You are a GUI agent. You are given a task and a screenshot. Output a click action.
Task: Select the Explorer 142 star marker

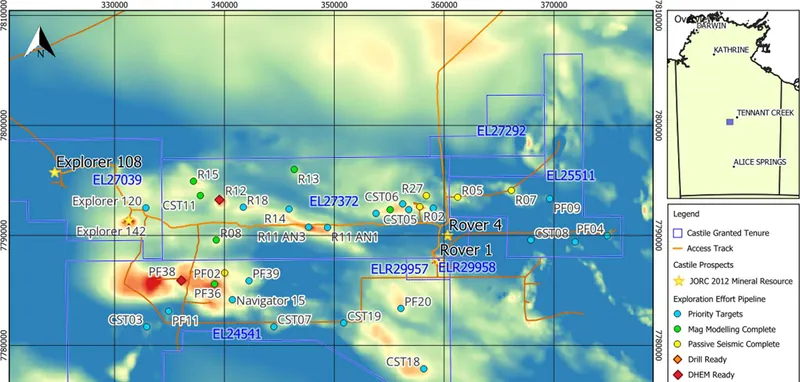[128, 221]
